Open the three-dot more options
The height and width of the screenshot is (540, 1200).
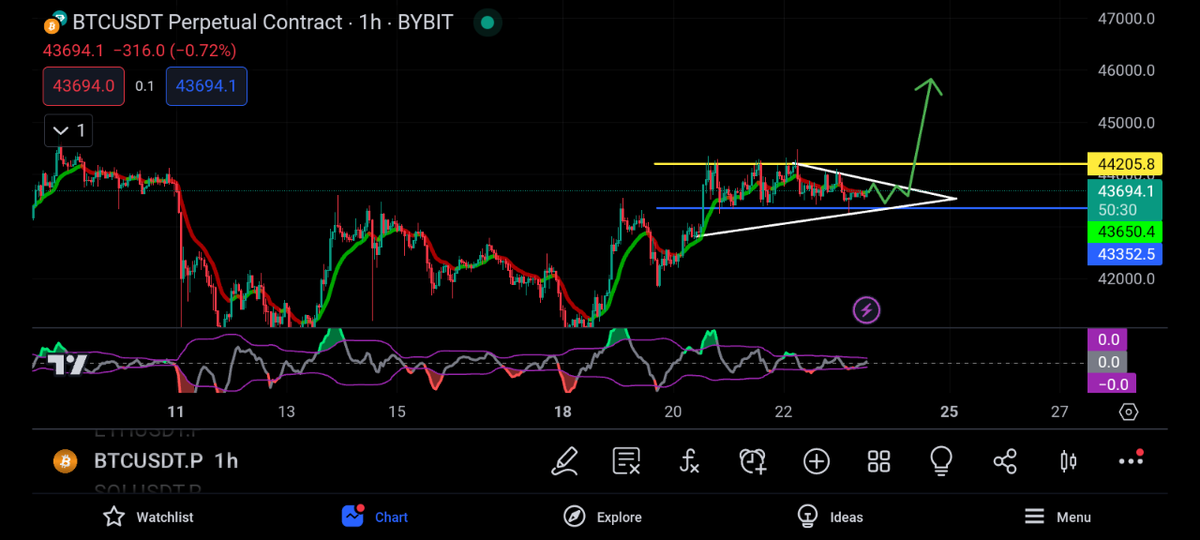point(1131,461)
